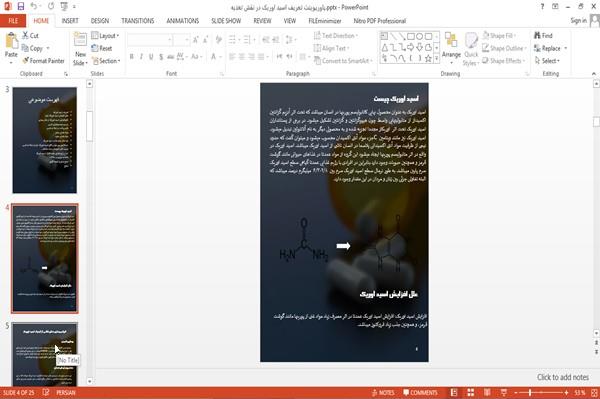This screenshot has width=600, height=399.
Task: Toggle center text alignment
Action: pyautogui.click(x=242, y=57)
